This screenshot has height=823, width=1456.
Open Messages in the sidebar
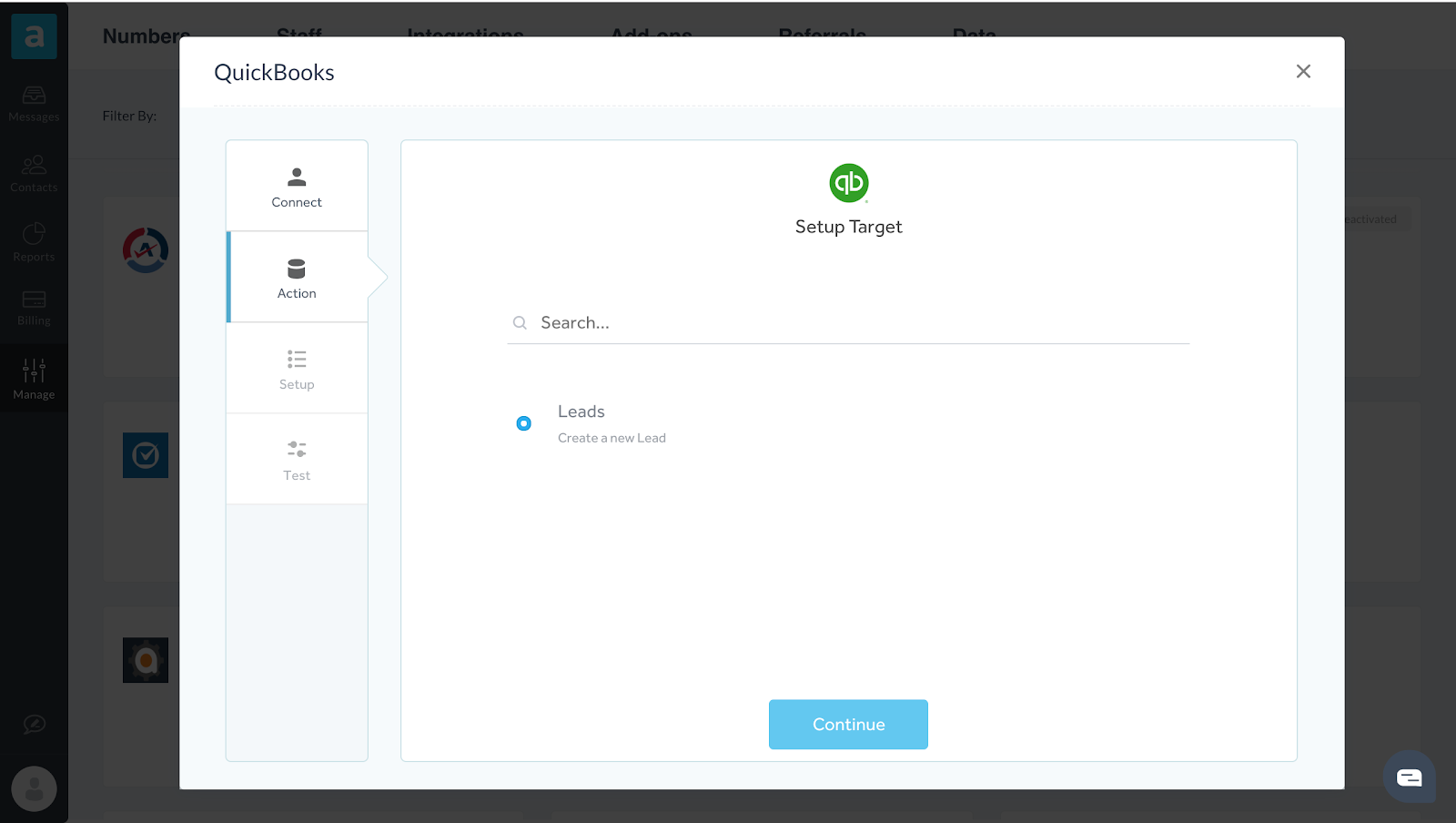34,104
